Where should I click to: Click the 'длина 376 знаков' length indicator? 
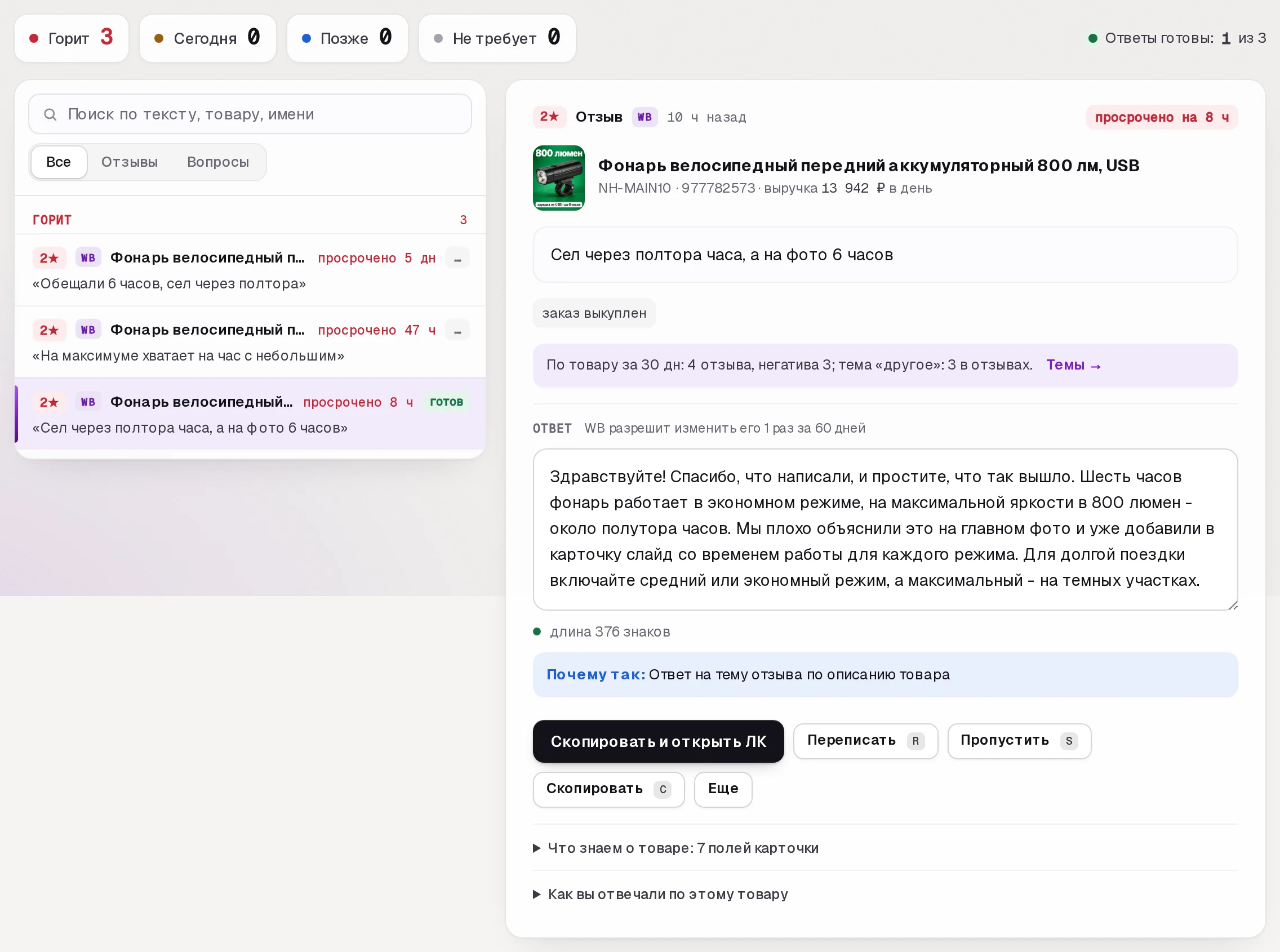pos(602,631)
